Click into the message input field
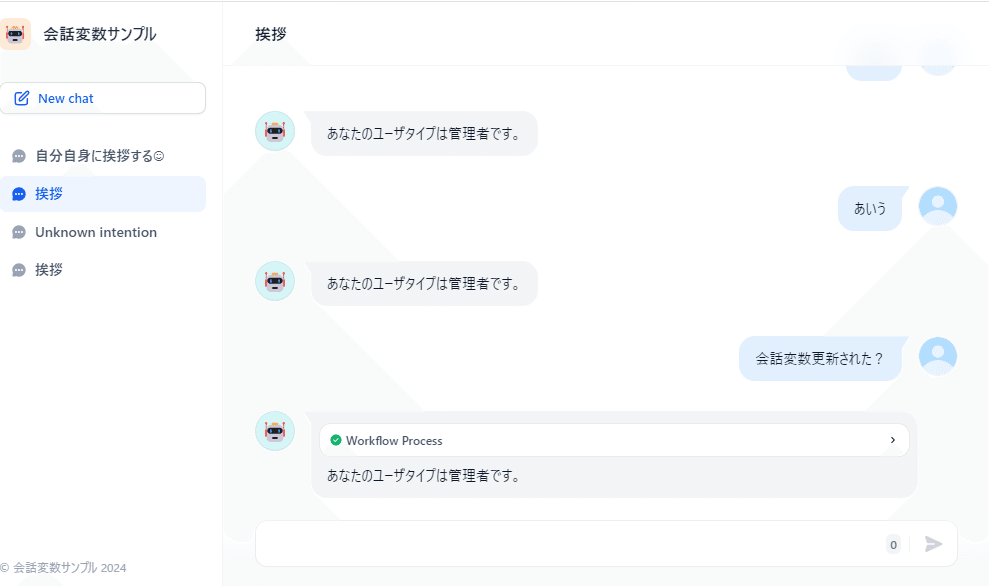989x586 pixels. (x=568, y=544)
